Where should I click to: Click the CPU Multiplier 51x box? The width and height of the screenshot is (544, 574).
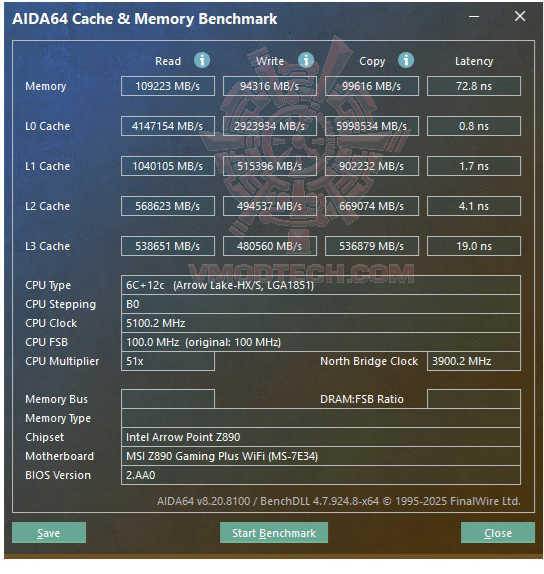(x=168, y=361)
